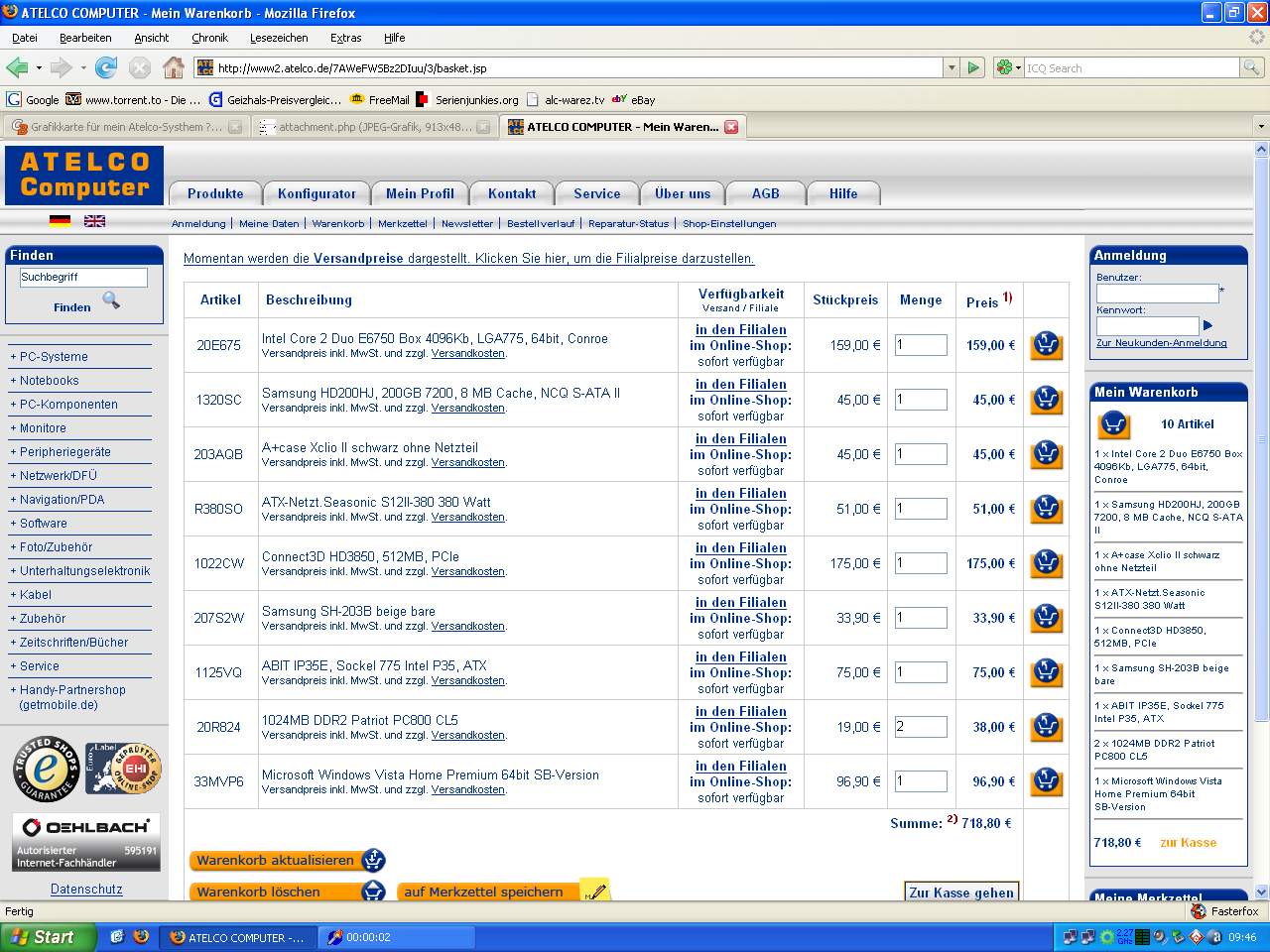This screenshot has height=952, width=1270.
Task: Click the green Go arrow next to URL
Action: tap(973, 67)
